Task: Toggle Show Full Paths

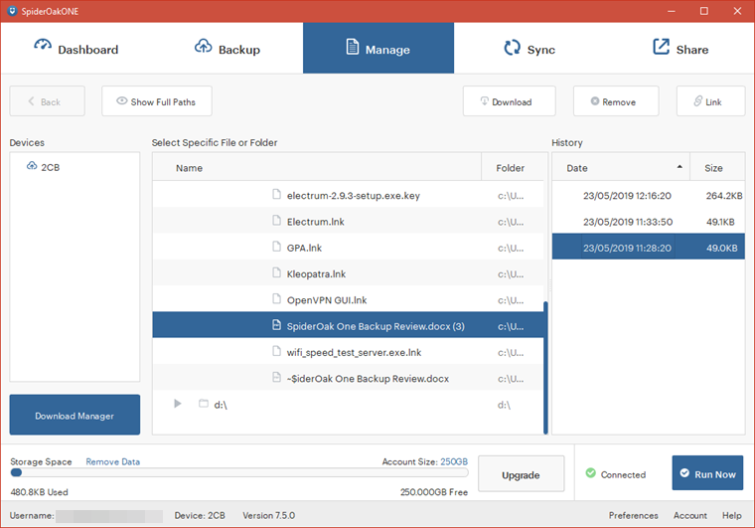Action: tap(156, 101)
